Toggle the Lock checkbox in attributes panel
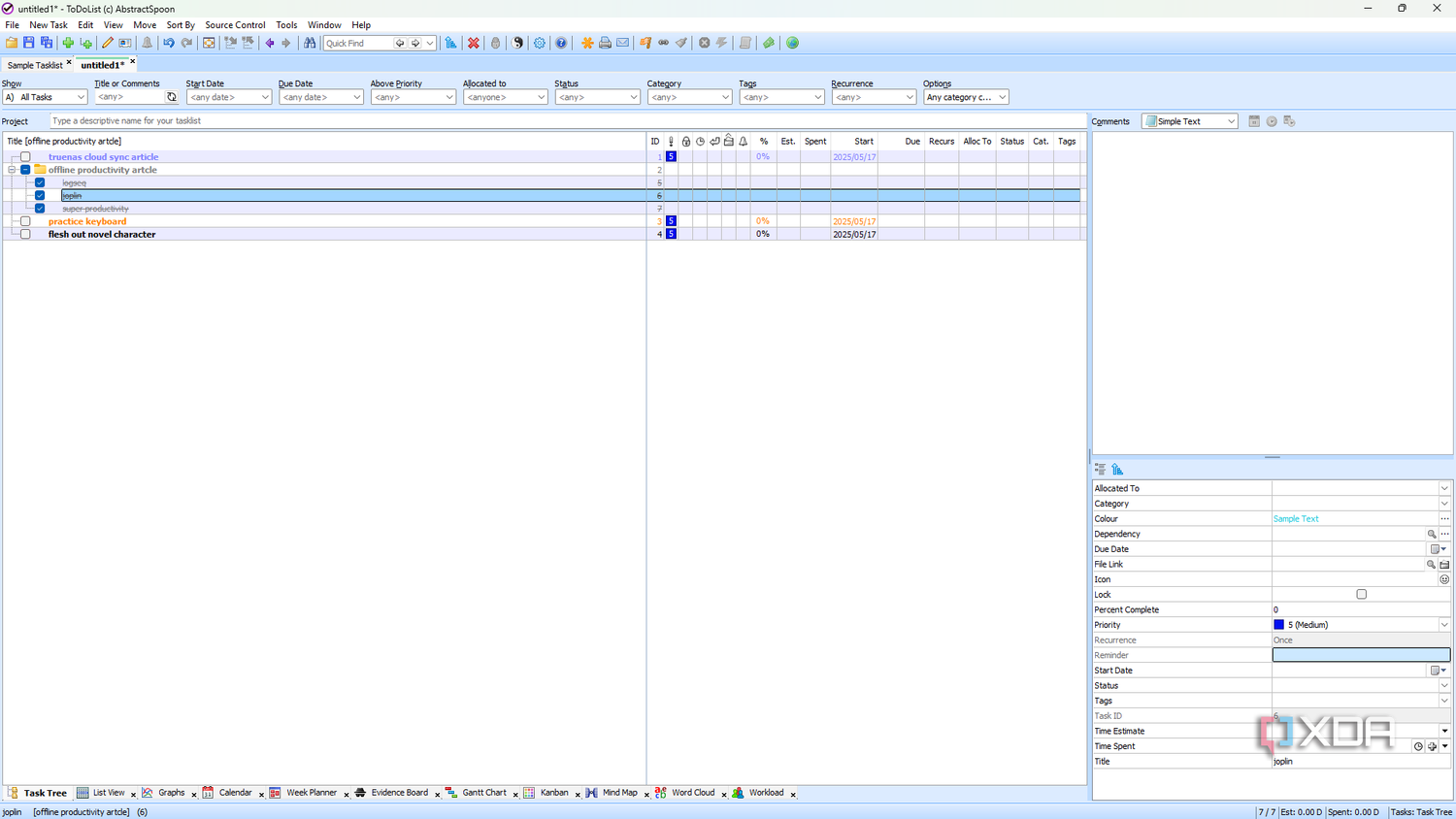The image size is (1456, 819). pos(1361,594)
